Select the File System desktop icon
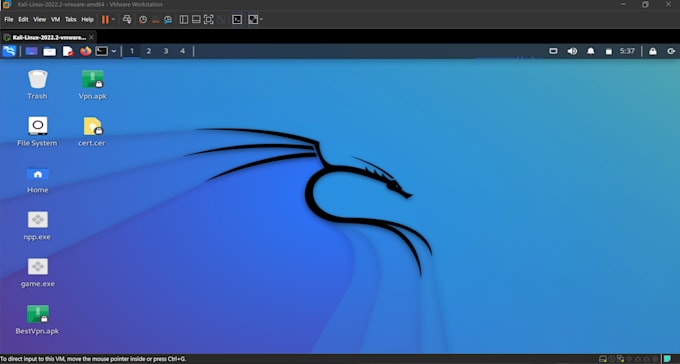Viewport: 680px width, 364px height. pyautogui.click(x=37, y=131)
